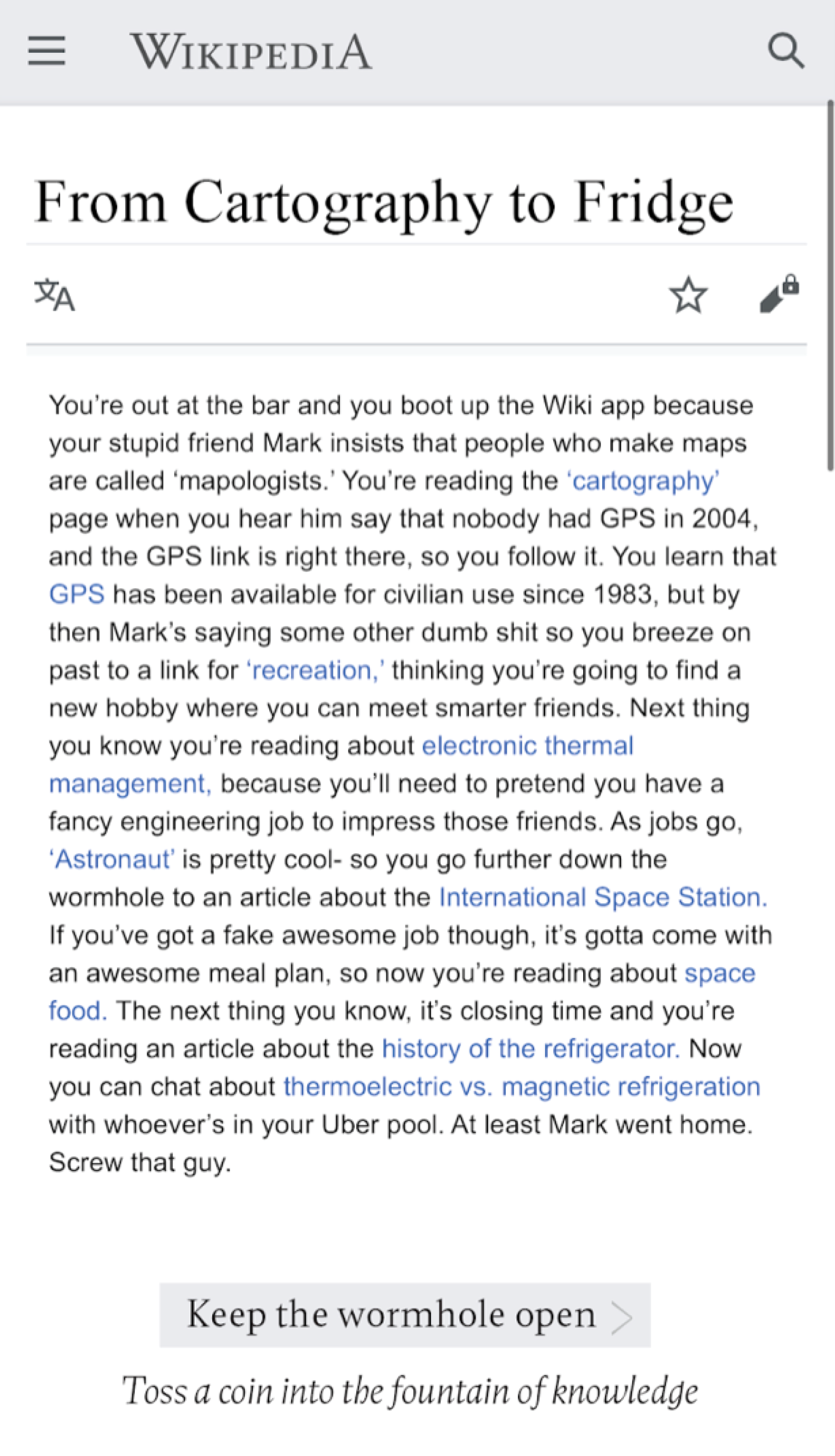
Task: Click Keep the wormhole open button
Action: coord(405,1315)
